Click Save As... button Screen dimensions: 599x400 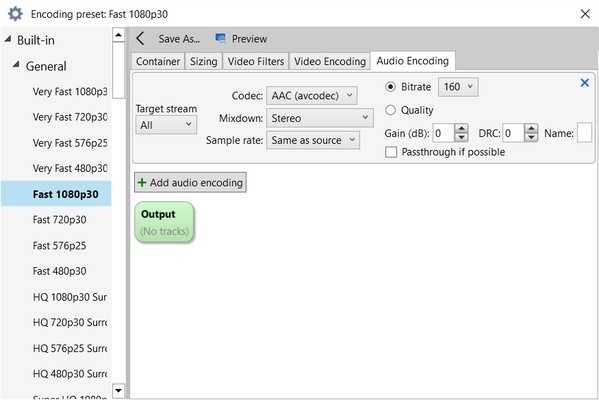(179, 39)
